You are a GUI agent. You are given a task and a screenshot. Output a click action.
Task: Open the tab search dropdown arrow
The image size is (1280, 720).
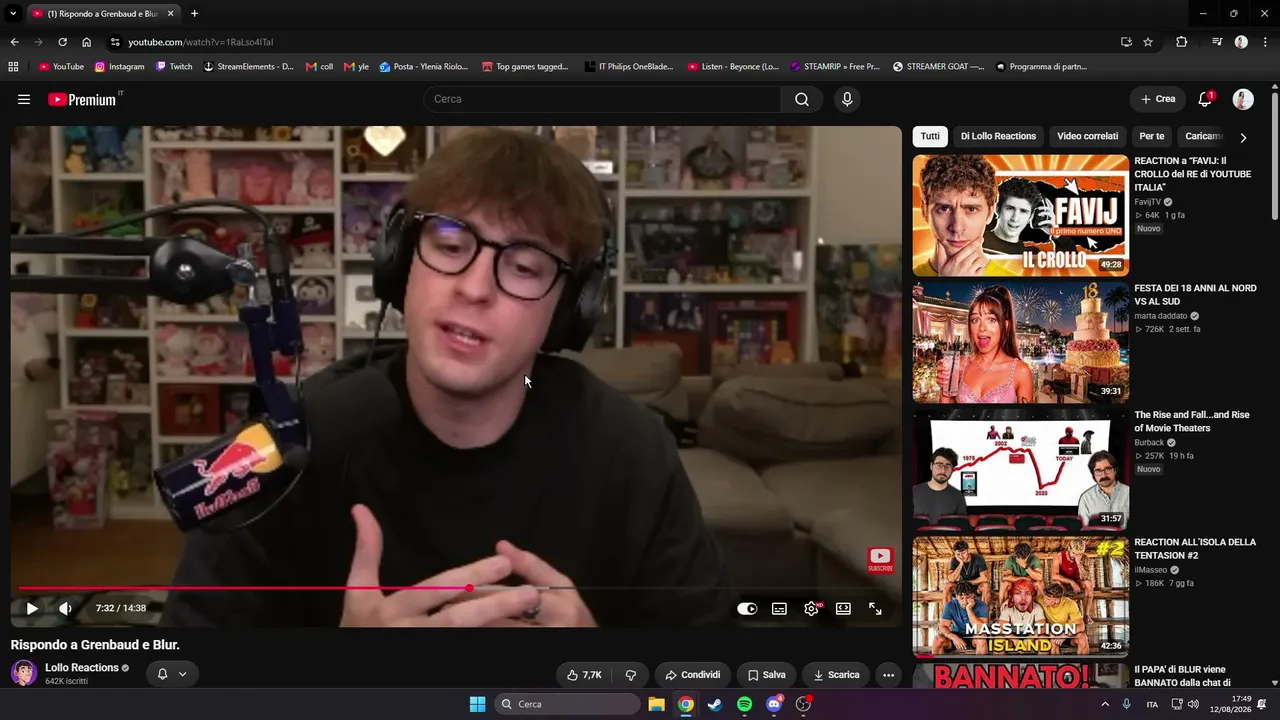(12, 13)
